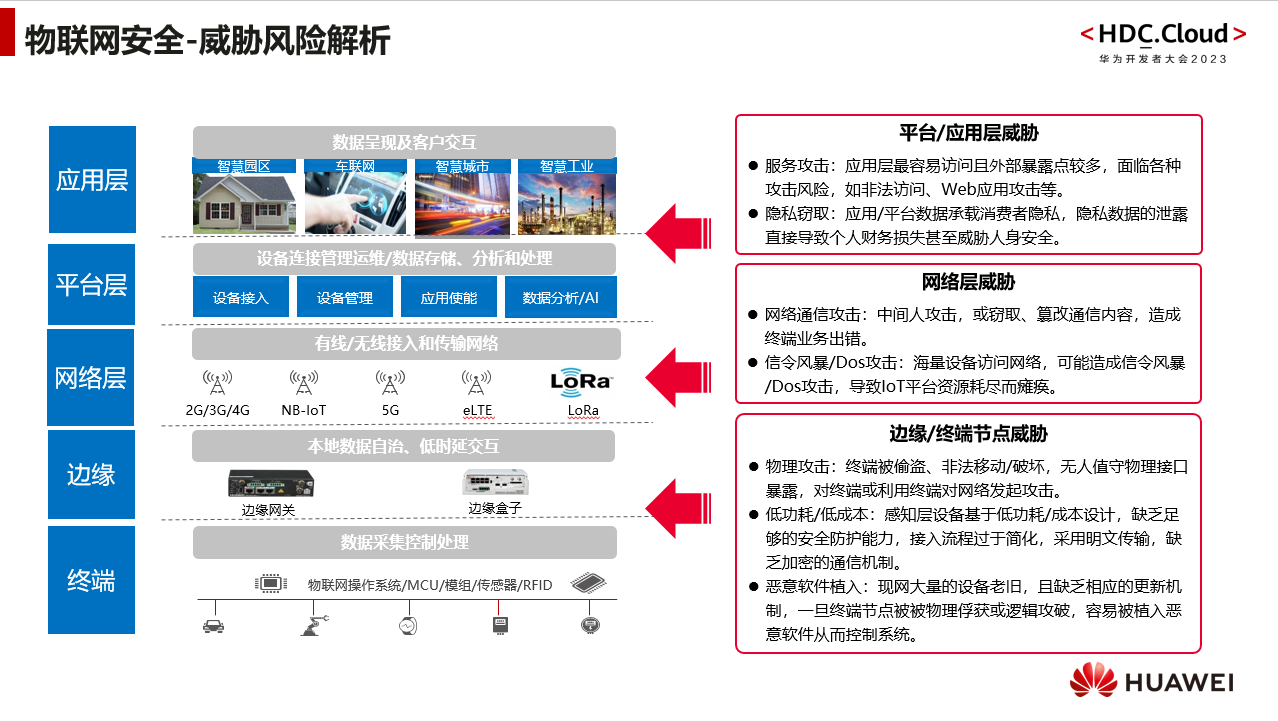Select the 平台层 blue layer block
This screenshot has width=1278, height=721.
coord(91,285)
